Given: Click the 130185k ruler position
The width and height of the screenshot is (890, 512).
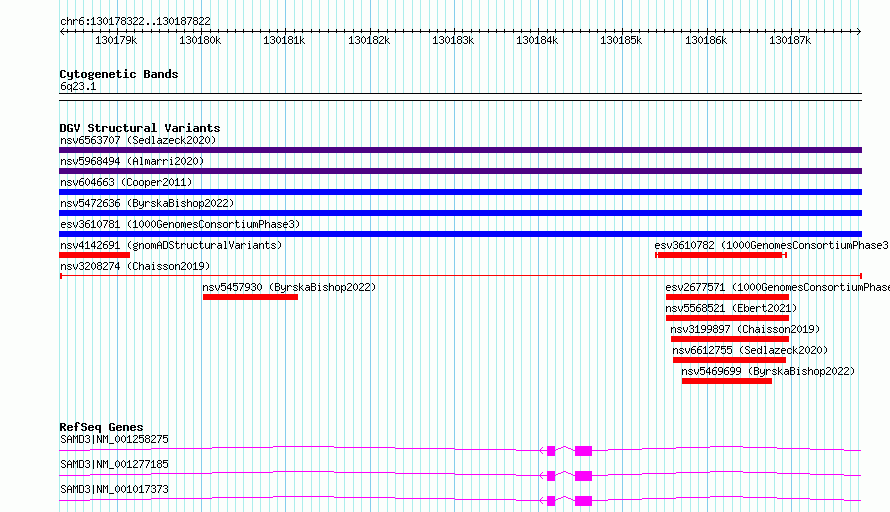Looking at the screenshot, I should pos(621,40).
